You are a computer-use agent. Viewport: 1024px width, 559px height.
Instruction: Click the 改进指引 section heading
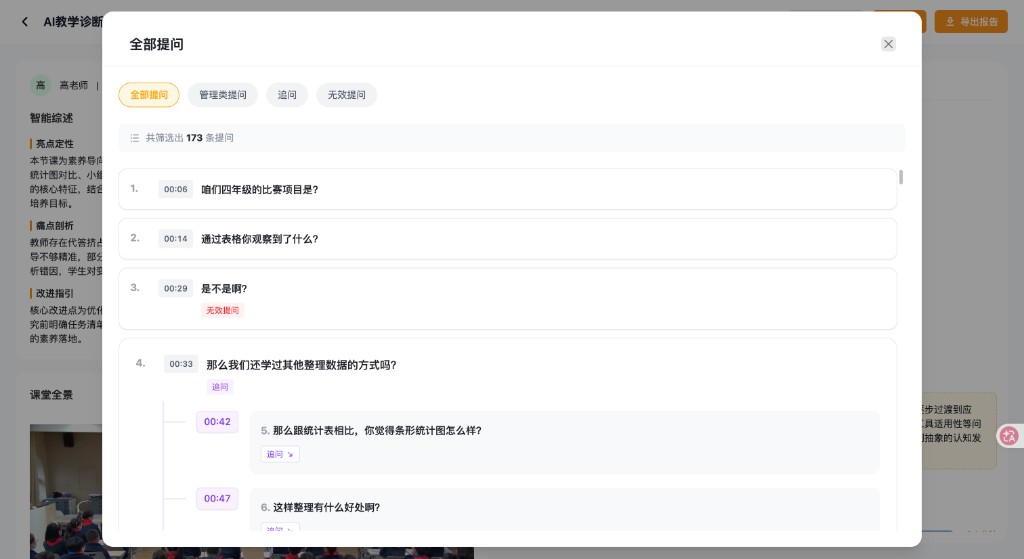click(55, 293)
